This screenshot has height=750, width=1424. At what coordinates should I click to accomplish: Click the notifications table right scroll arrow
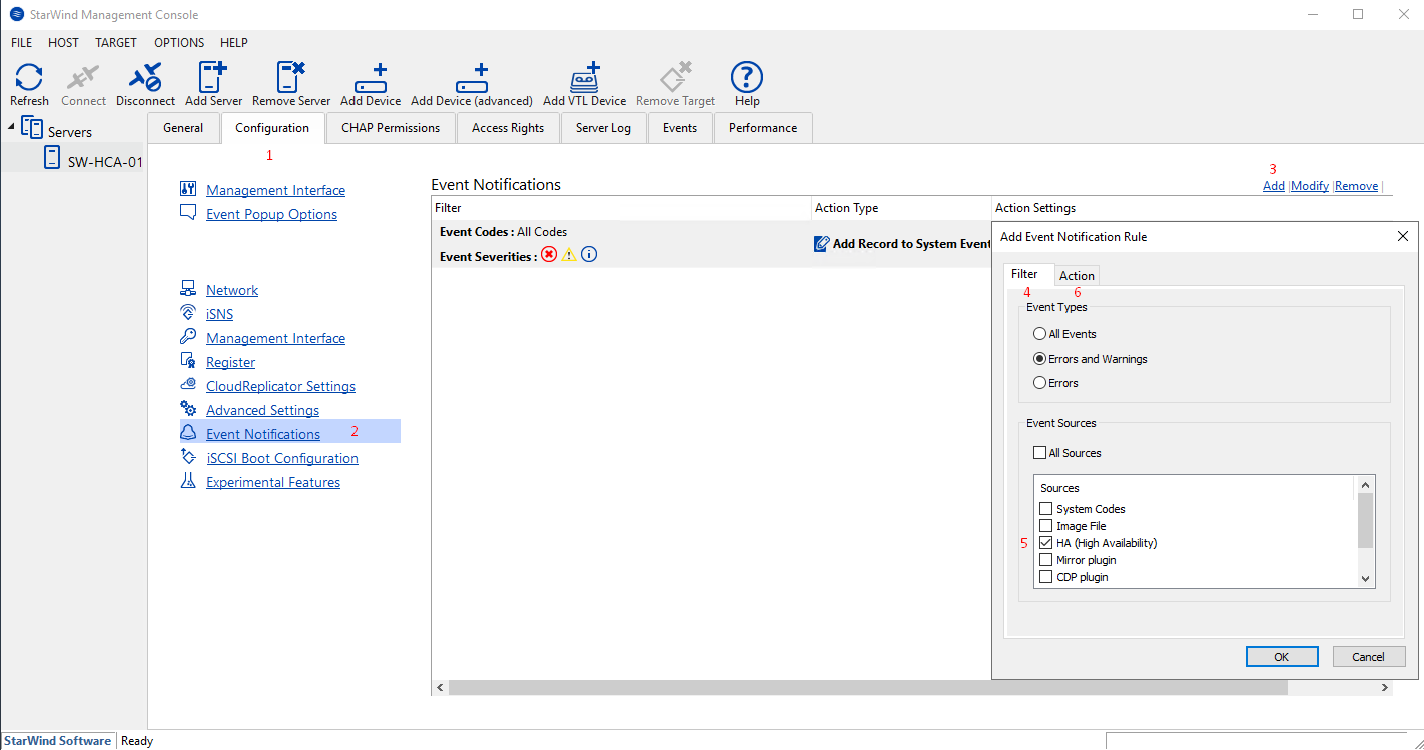(1385, 688)
